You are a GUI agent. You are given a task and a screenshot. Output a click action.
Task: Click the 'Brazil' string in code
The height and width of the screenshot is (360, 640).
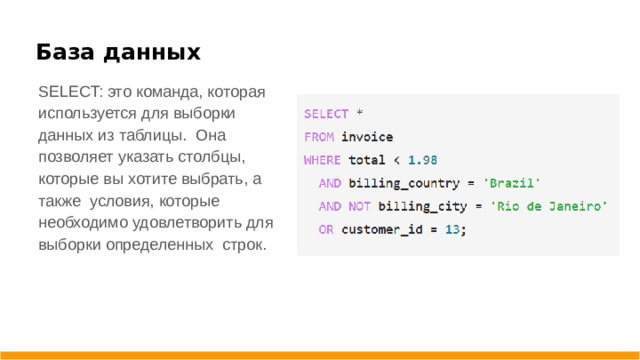pos(512,183)
